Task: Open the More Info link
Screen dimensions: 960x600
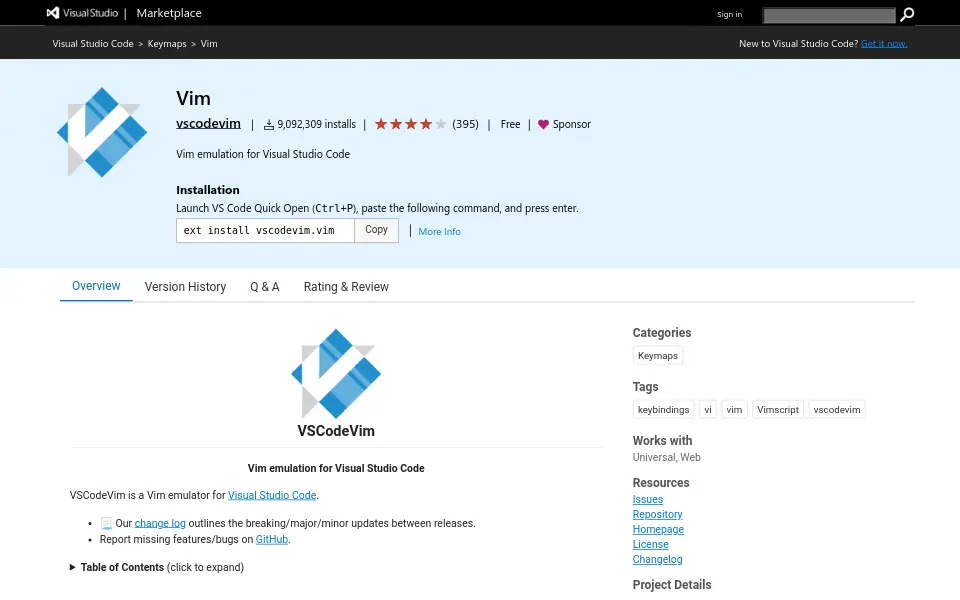Action: [x=439, y=231]
